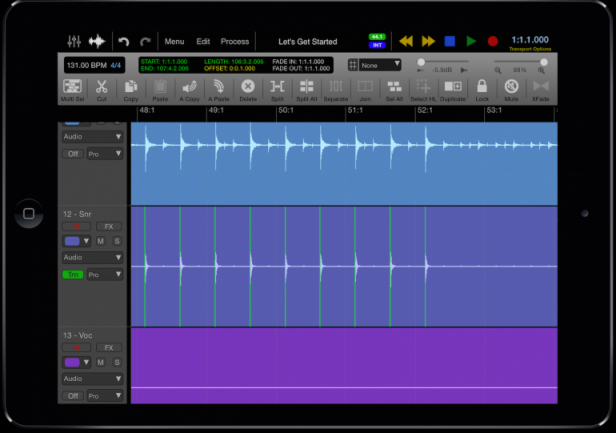Screen dimensions: 616x433
Task: Click the waveform editor icon
Action: click(x=97, y=41)
